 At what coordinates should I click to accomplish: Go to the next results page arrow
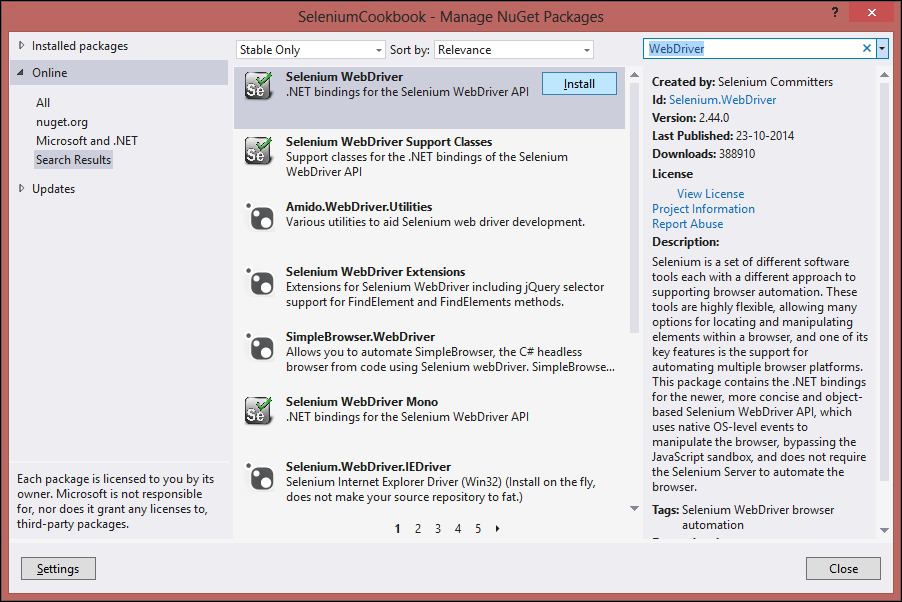coord(498,528)
